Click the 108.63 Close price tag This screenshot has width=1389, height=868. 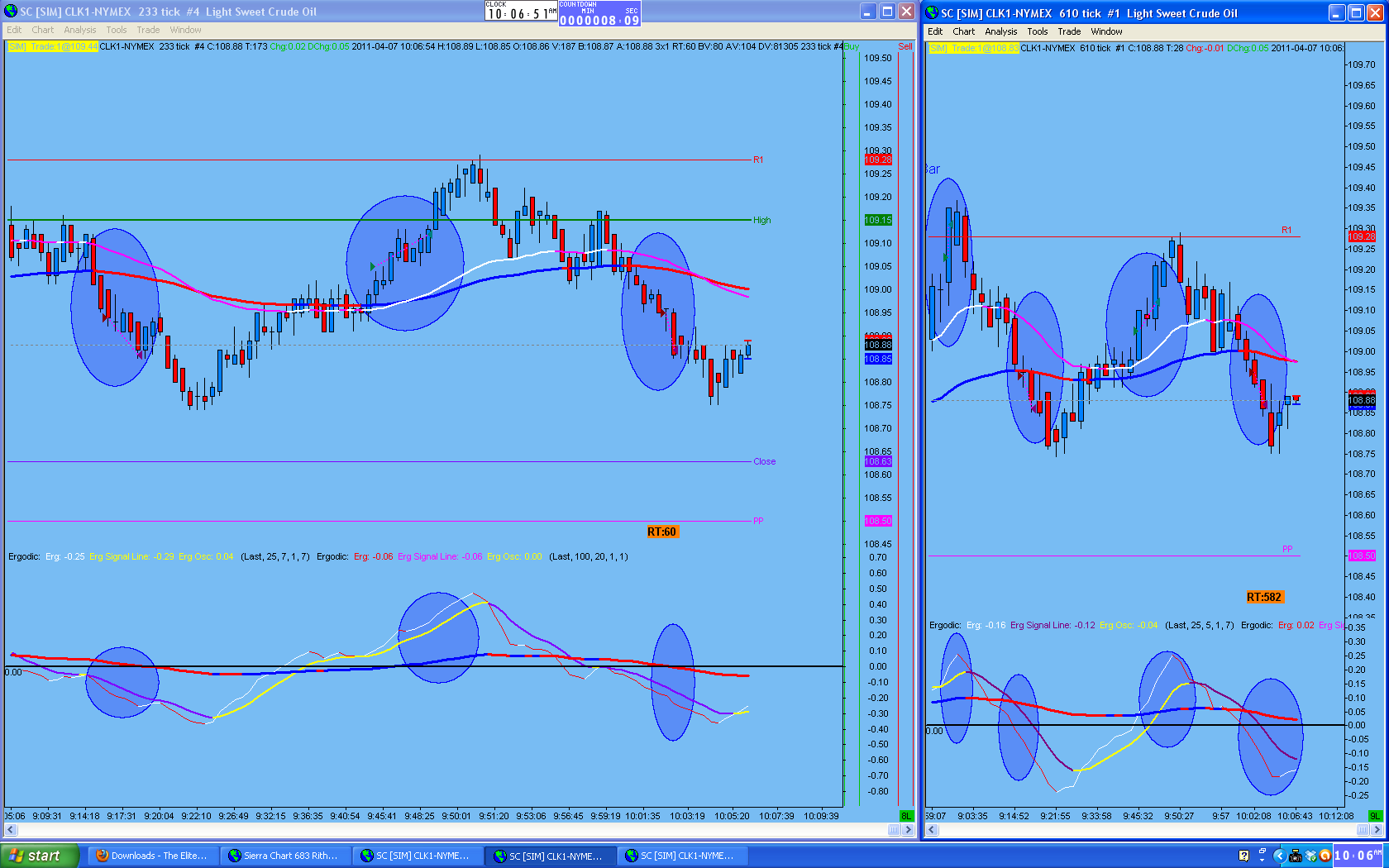(x=878, y=461)
